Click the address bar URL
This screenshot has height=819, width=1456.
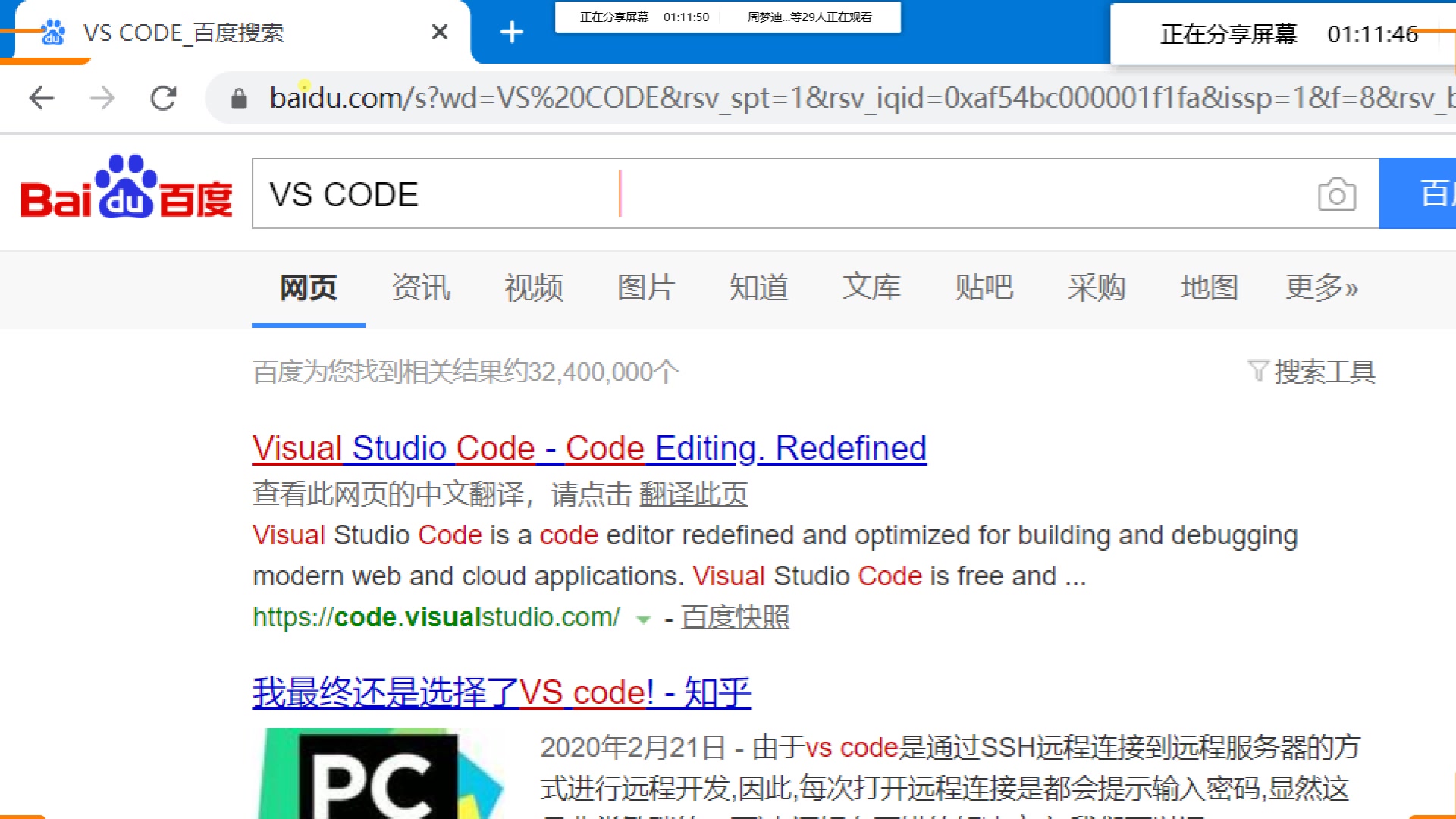[861, 98]
